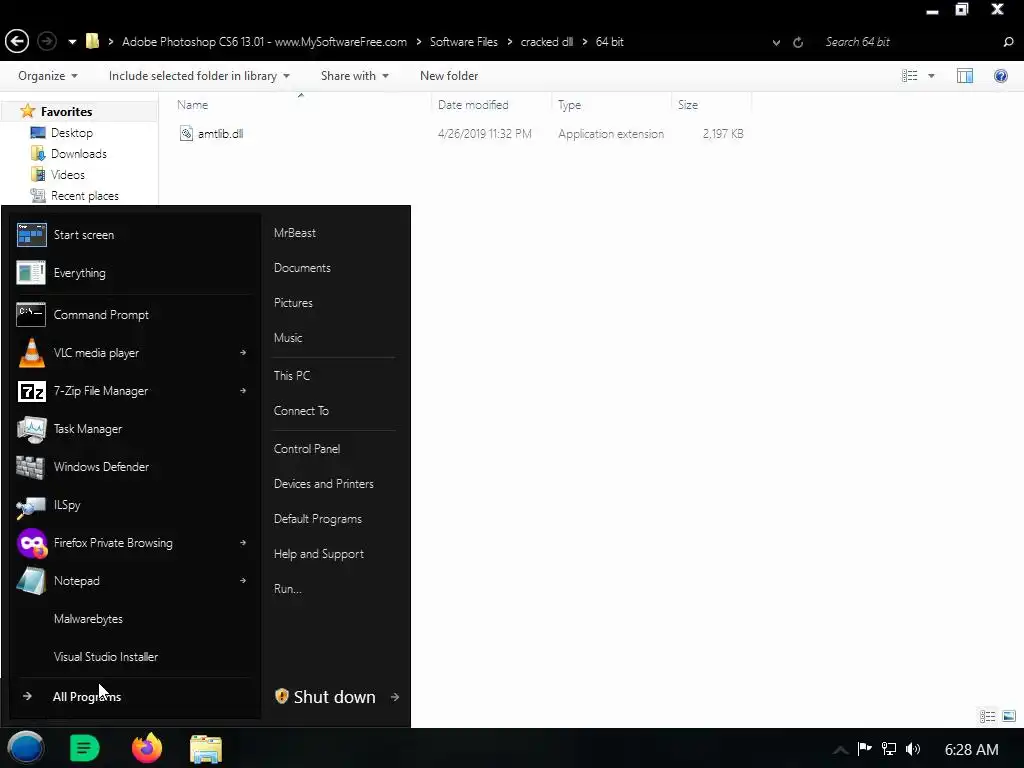1024x768 pixels.
Task: Open recent locations dropdown arrow
Action: 72,42
